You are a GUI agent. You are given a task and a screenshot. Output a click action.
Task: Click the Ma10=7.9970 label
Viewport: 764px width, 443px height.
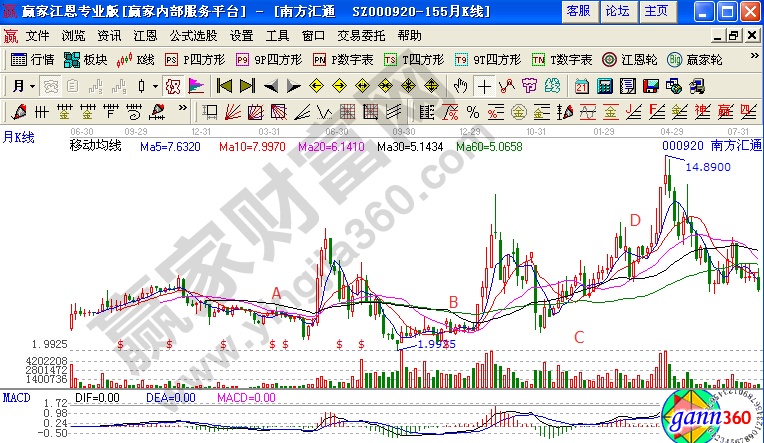click(x=252, y=147)
